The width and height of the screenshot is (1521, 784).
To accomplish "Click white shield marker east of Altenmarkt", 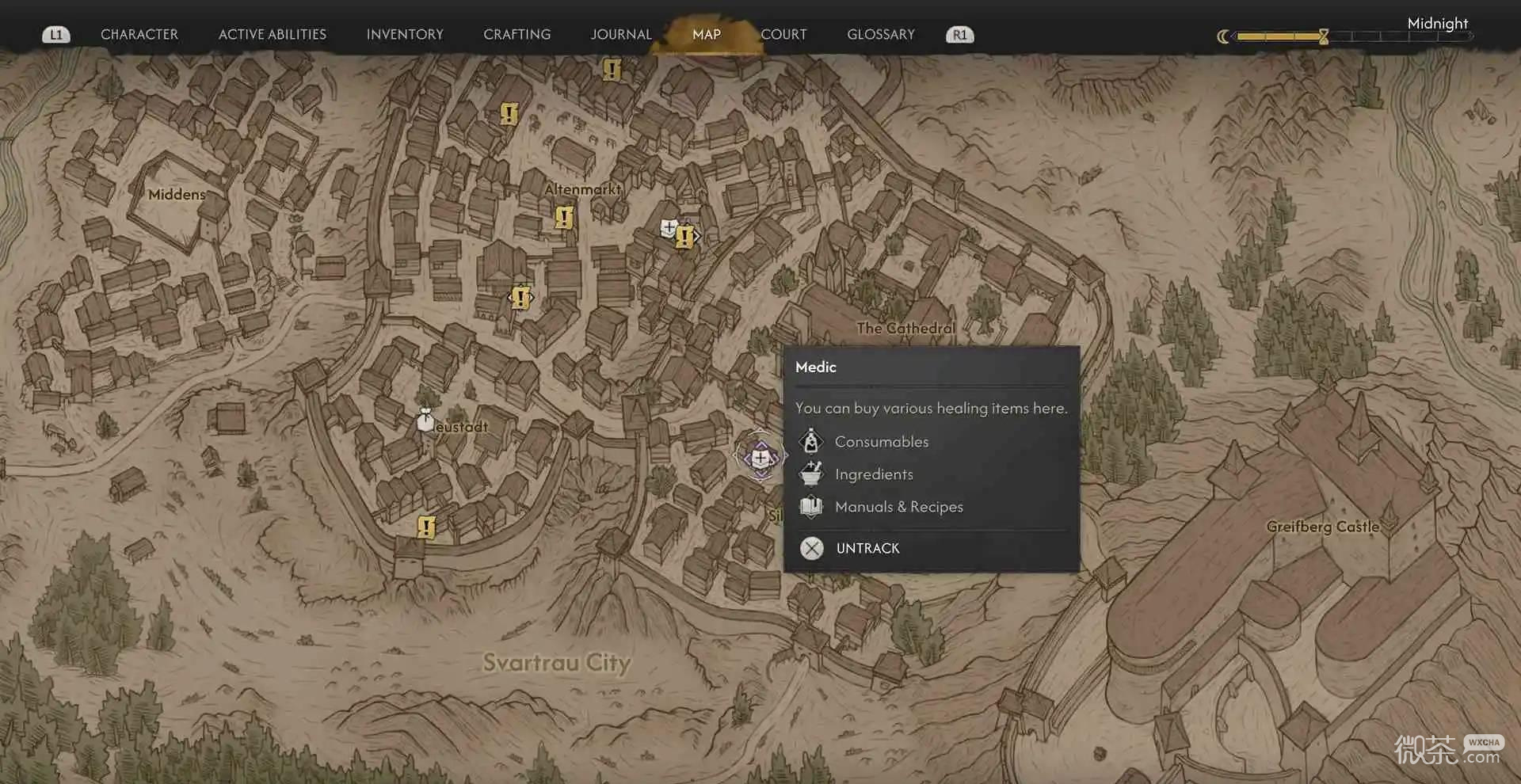I will tap(669, 229).
